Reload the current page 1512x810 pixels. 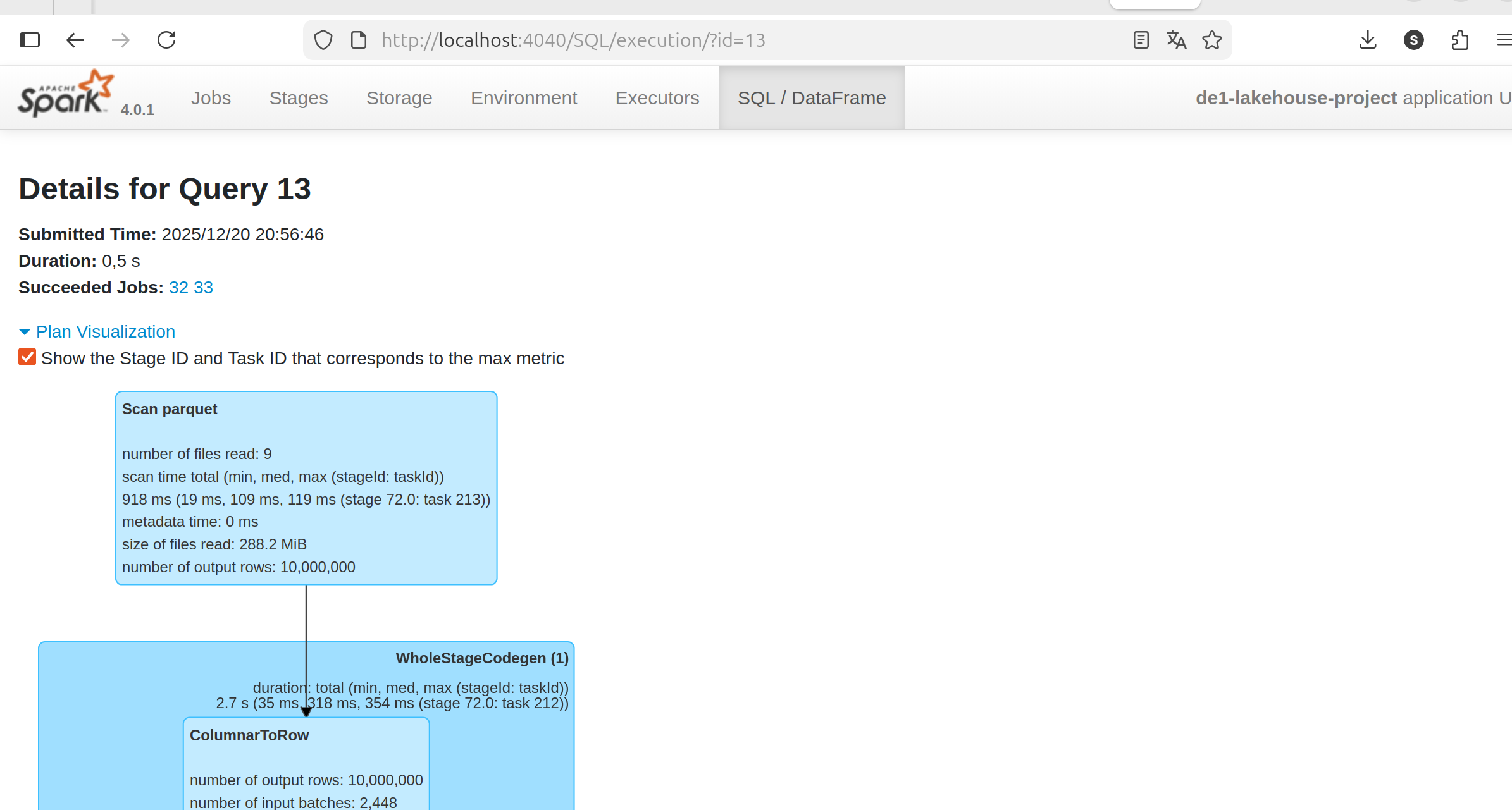[x=166, y=40]
